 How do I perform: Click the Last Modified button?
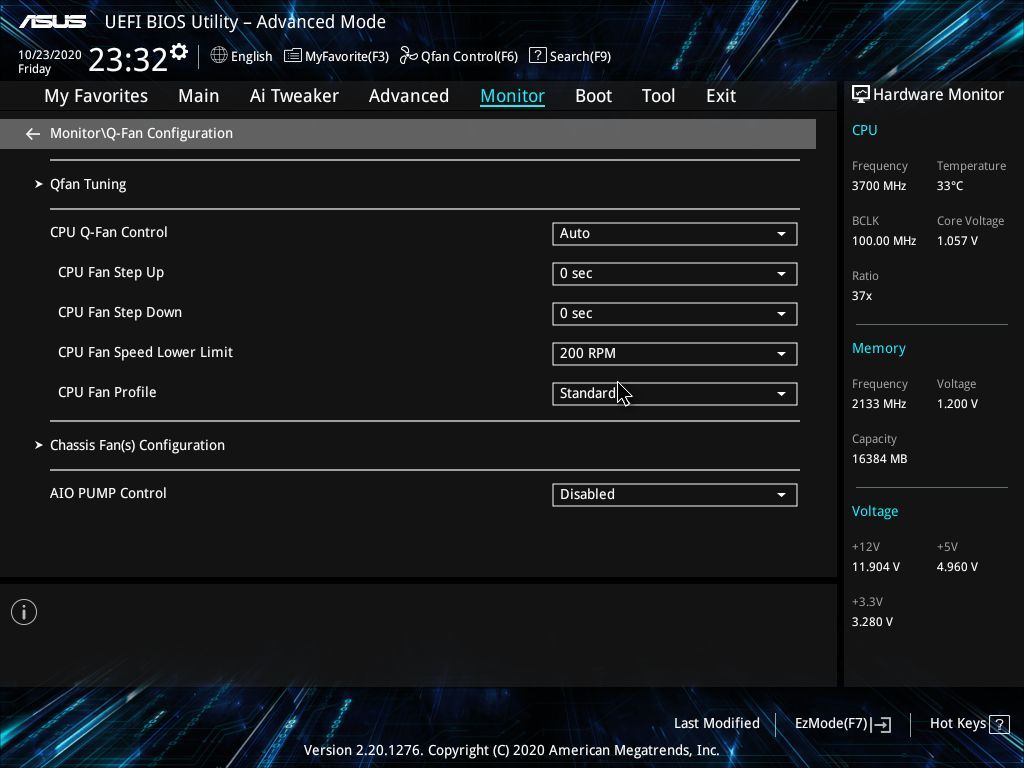[716, 724]
